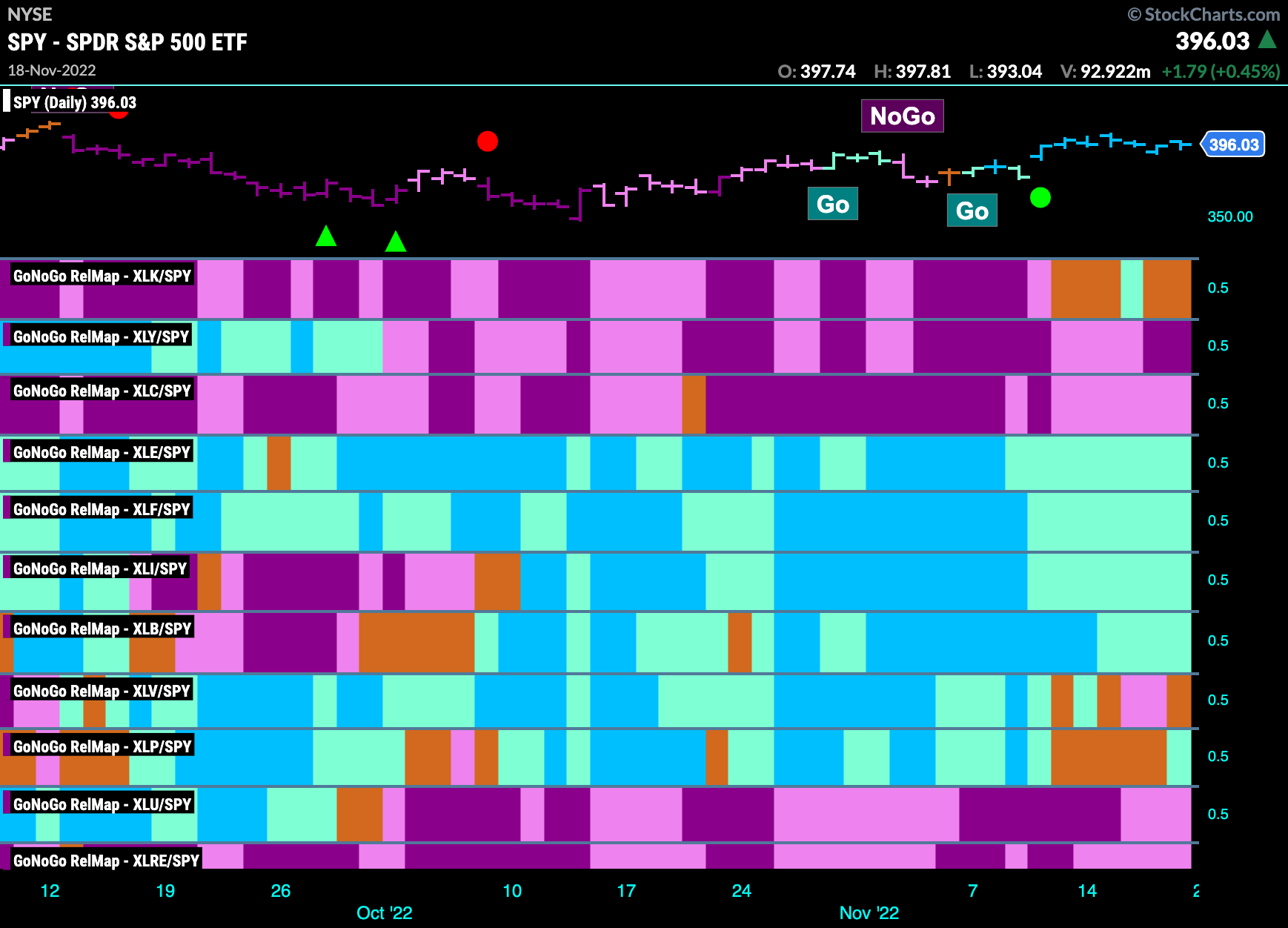Viewport: 1288px width, 928px height.
Task: Click the green triangle marker near October 4
Action: [x=396, y=241]
